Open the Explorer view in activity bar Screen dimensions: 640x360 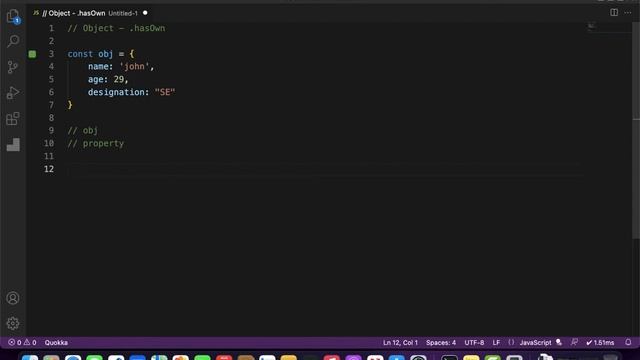(x=13, y=16)
